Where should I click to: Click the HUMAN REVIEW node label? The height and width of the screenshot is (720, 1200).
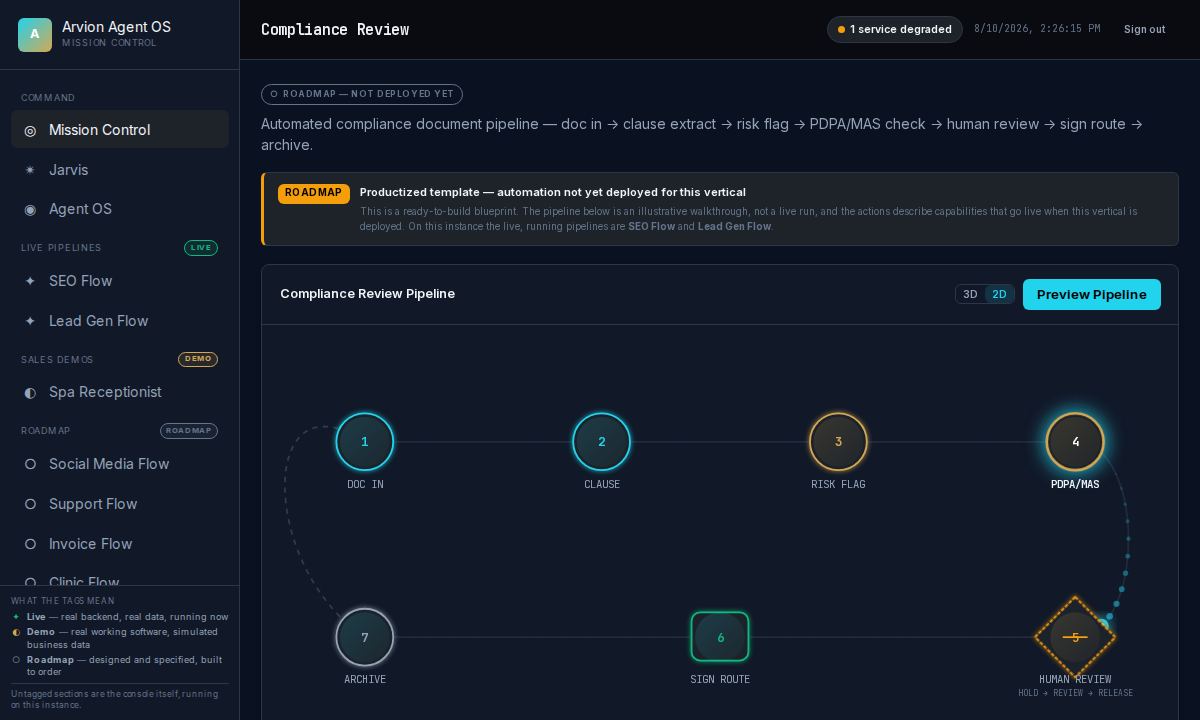pos(1075,679)
